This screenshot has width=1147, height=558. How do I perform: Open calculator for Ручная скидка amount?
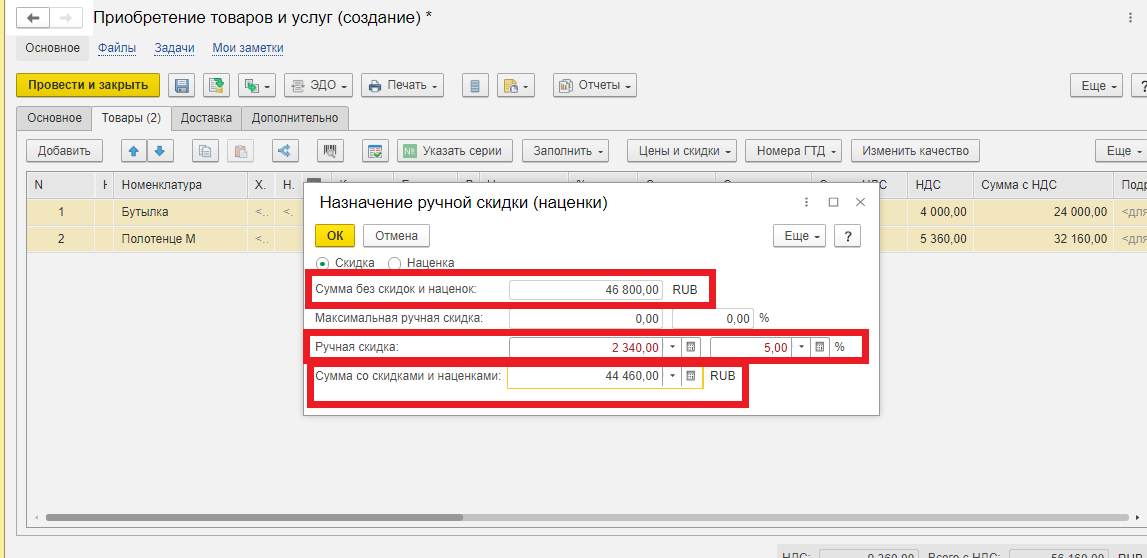690,348
